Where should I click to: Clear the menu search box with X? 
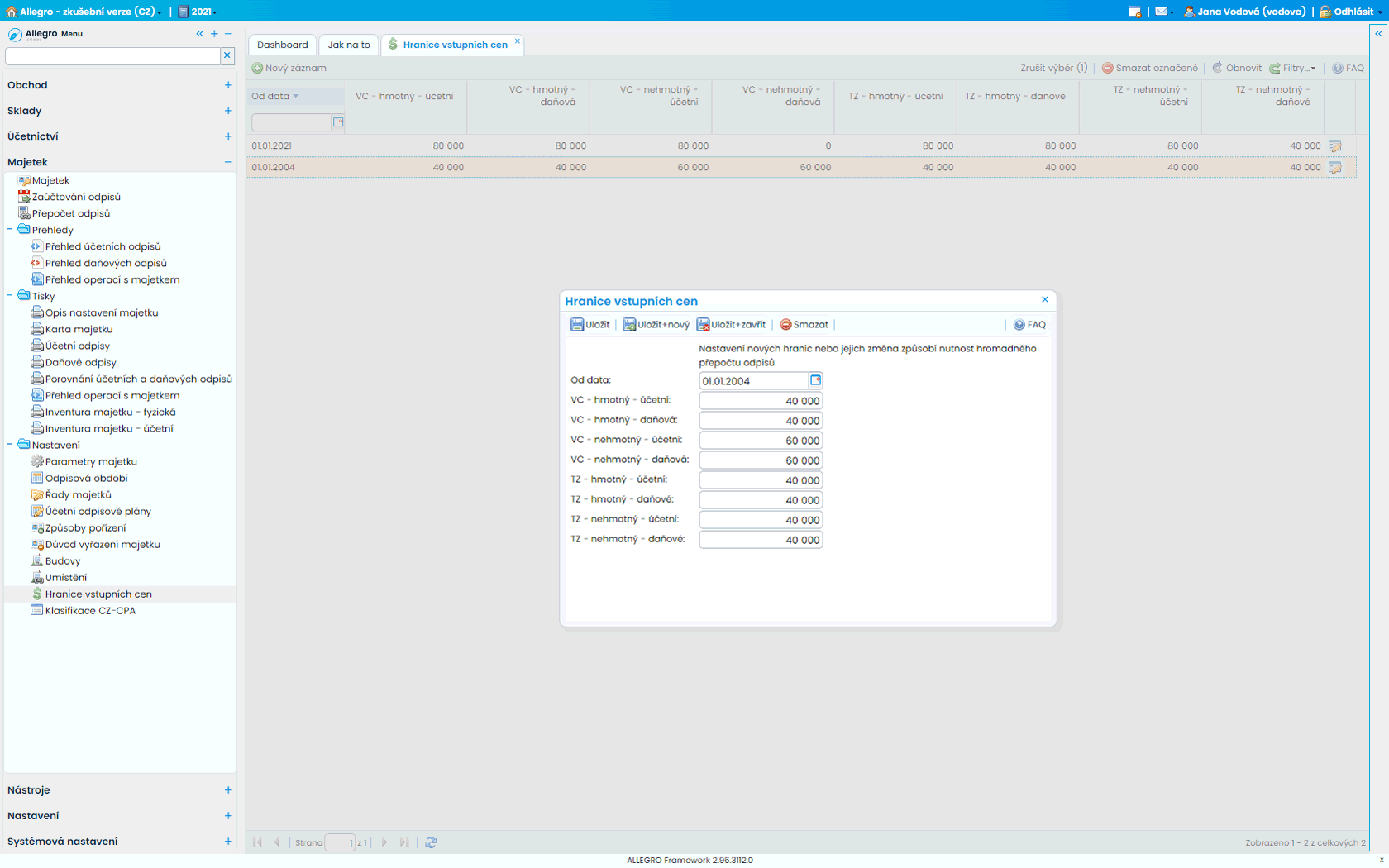(x=227, y=55)
